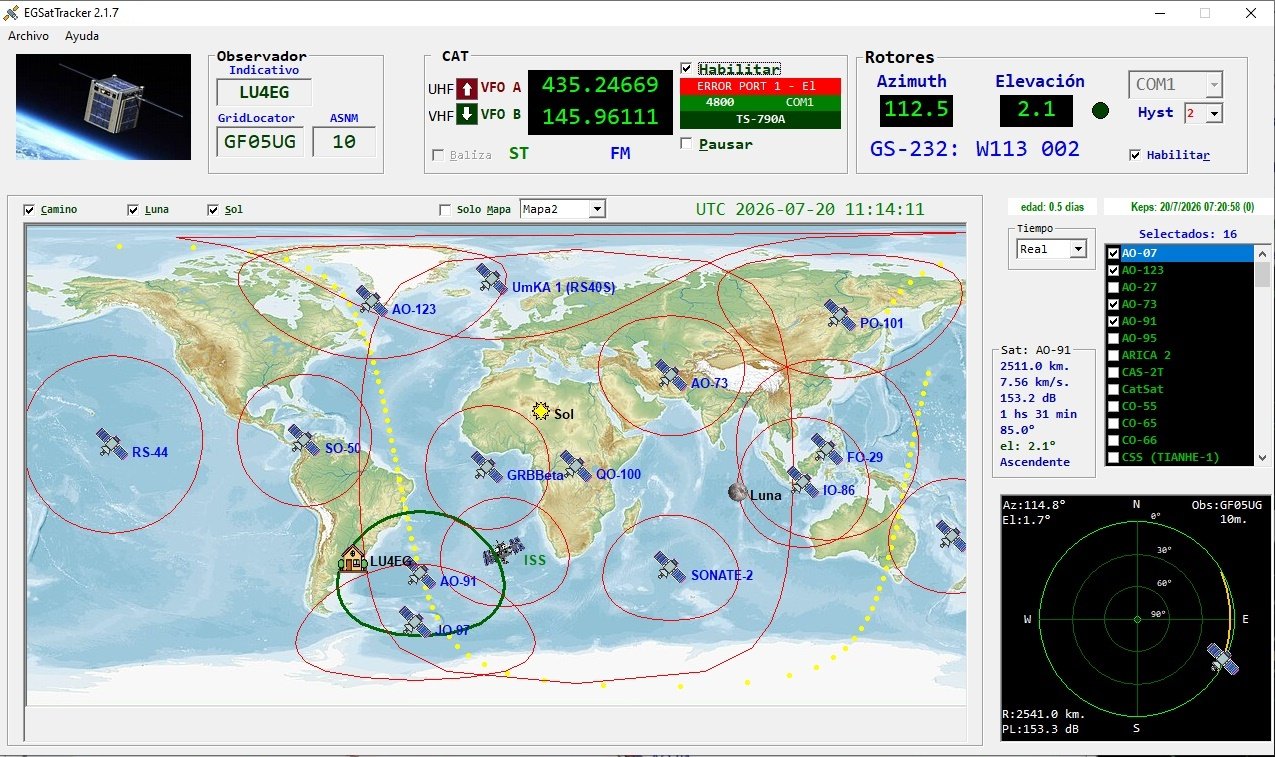Open the COM1 rotor port dropdown

1214,85
